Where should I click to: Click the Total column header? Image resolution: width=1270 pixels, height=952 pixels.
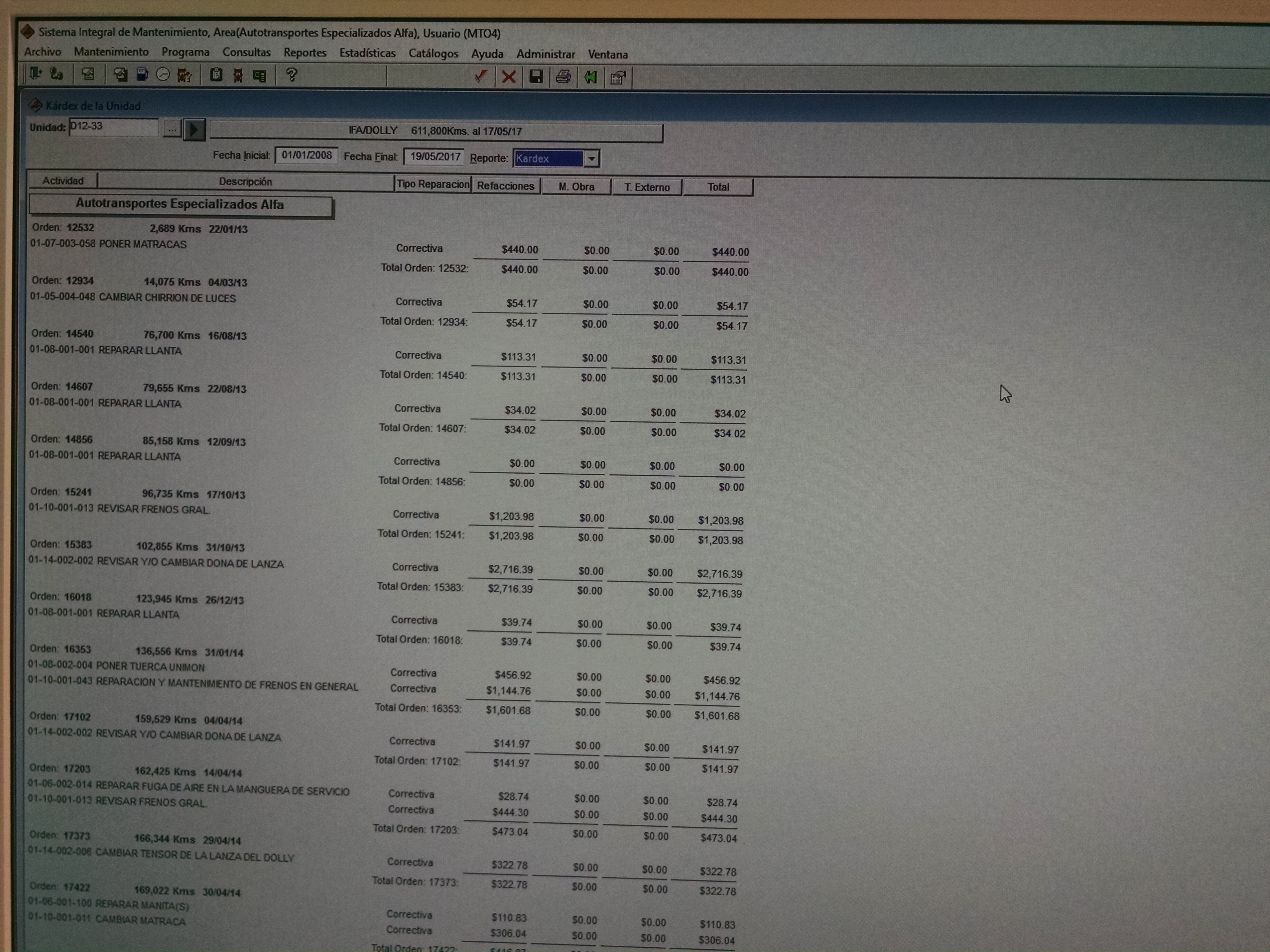pos(718,187)
